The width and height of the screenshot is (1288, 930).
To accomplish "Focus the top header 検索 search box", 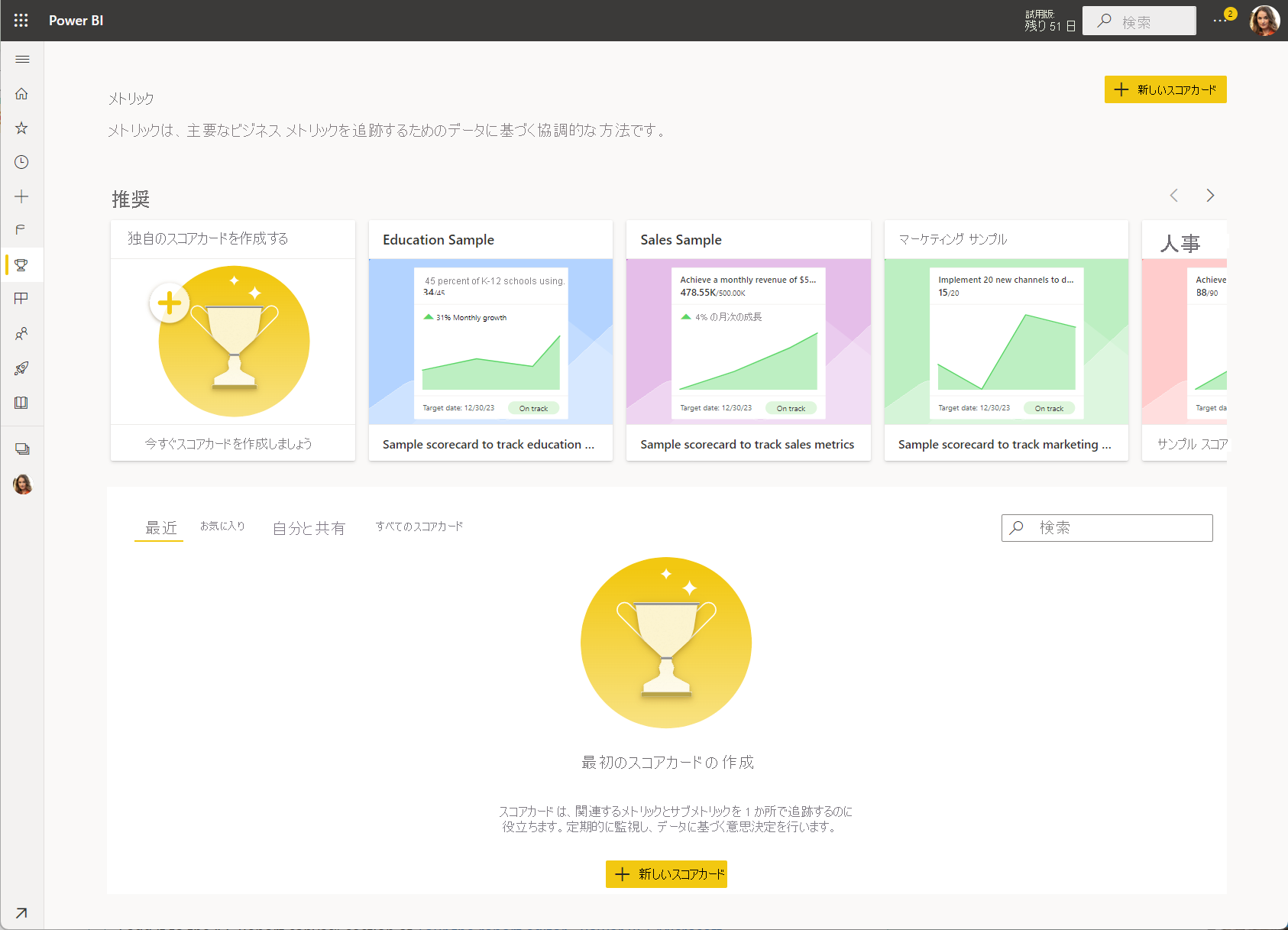I will 1139,21.
